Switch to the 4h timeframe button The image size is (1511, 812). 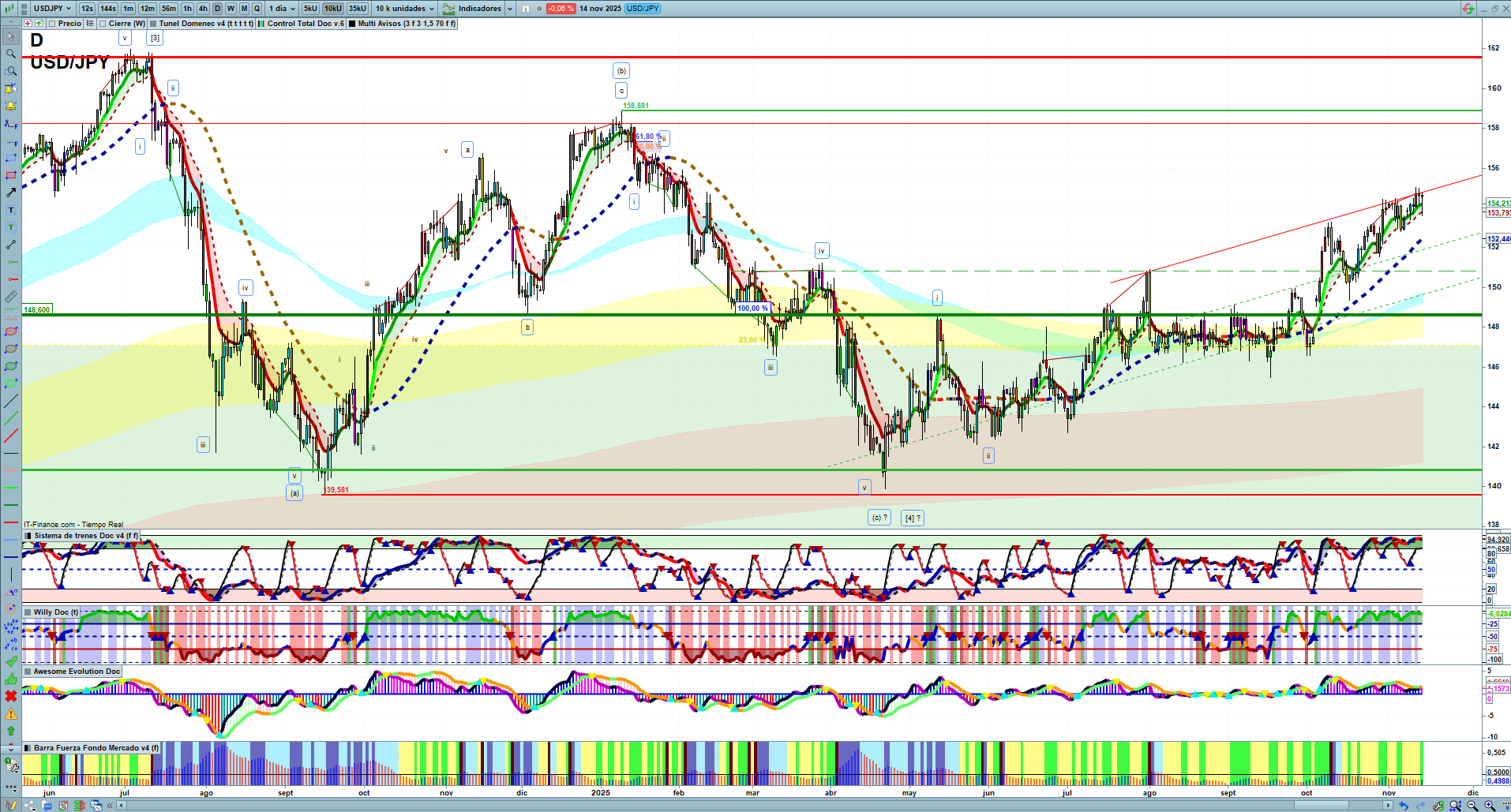(x=203, y=9)
